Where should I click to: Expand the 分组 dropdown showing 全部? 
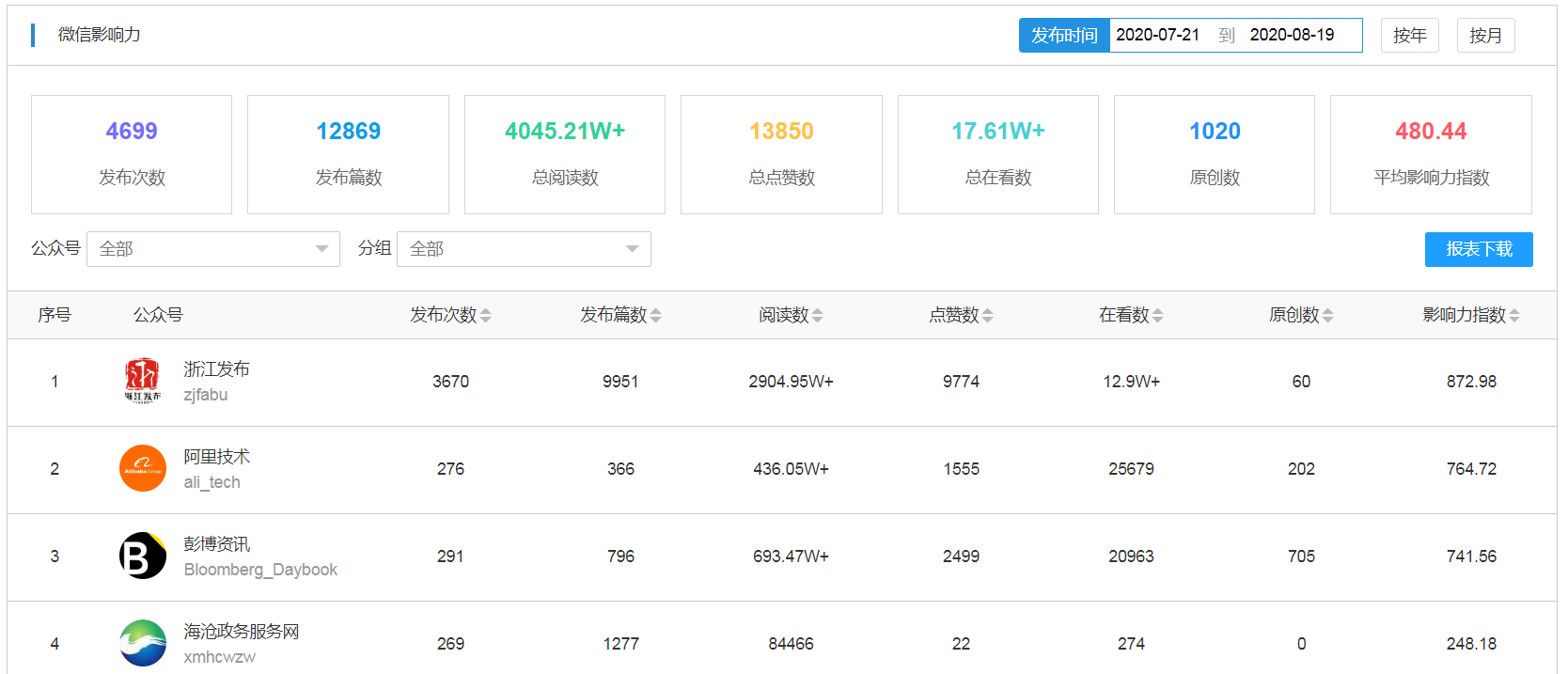tap(524, 249)
